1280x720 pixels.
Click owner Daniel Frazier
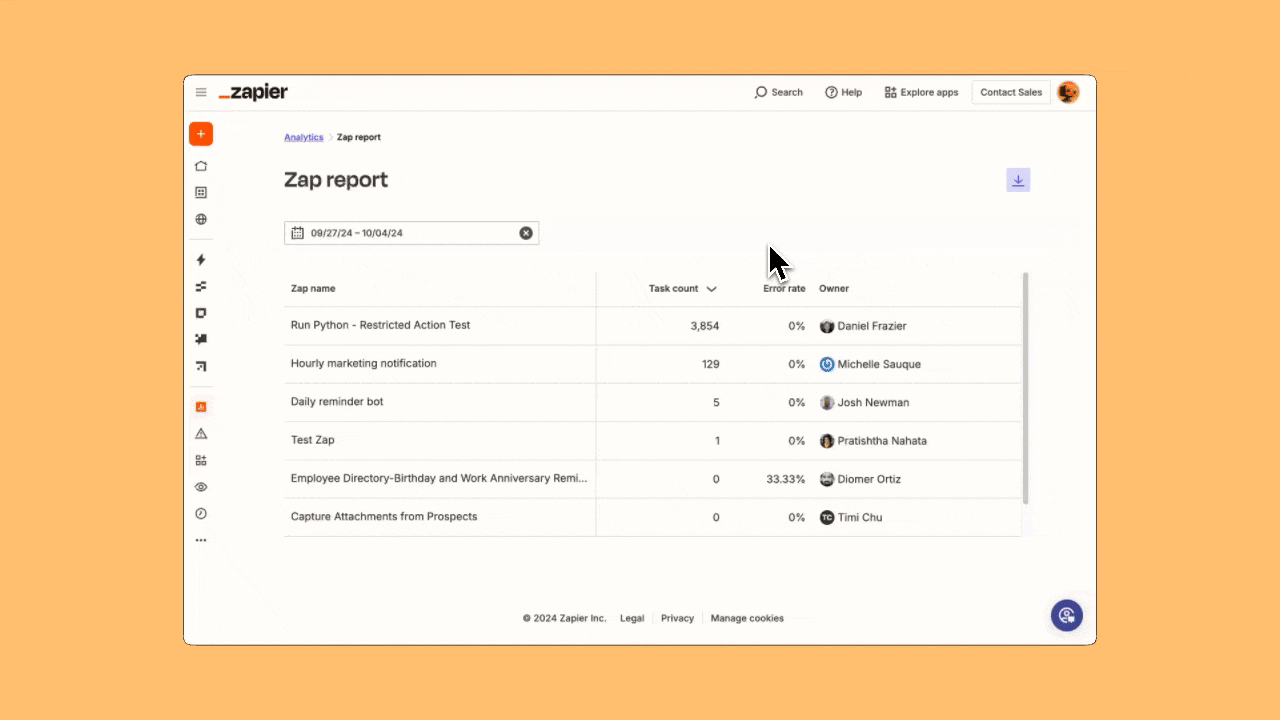pos(863,326)
